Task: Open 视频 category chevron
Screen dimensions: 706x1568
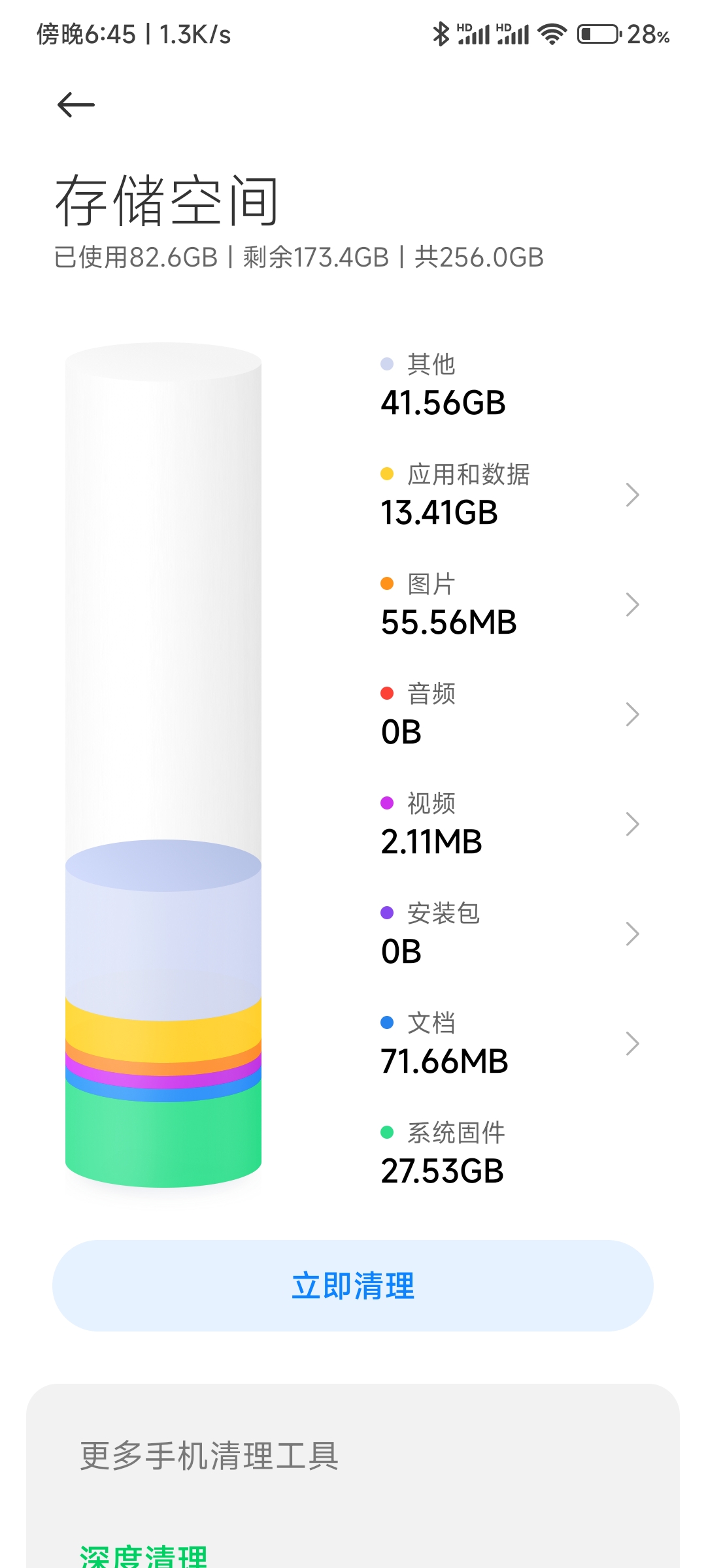Action: [x=632, y=824]
